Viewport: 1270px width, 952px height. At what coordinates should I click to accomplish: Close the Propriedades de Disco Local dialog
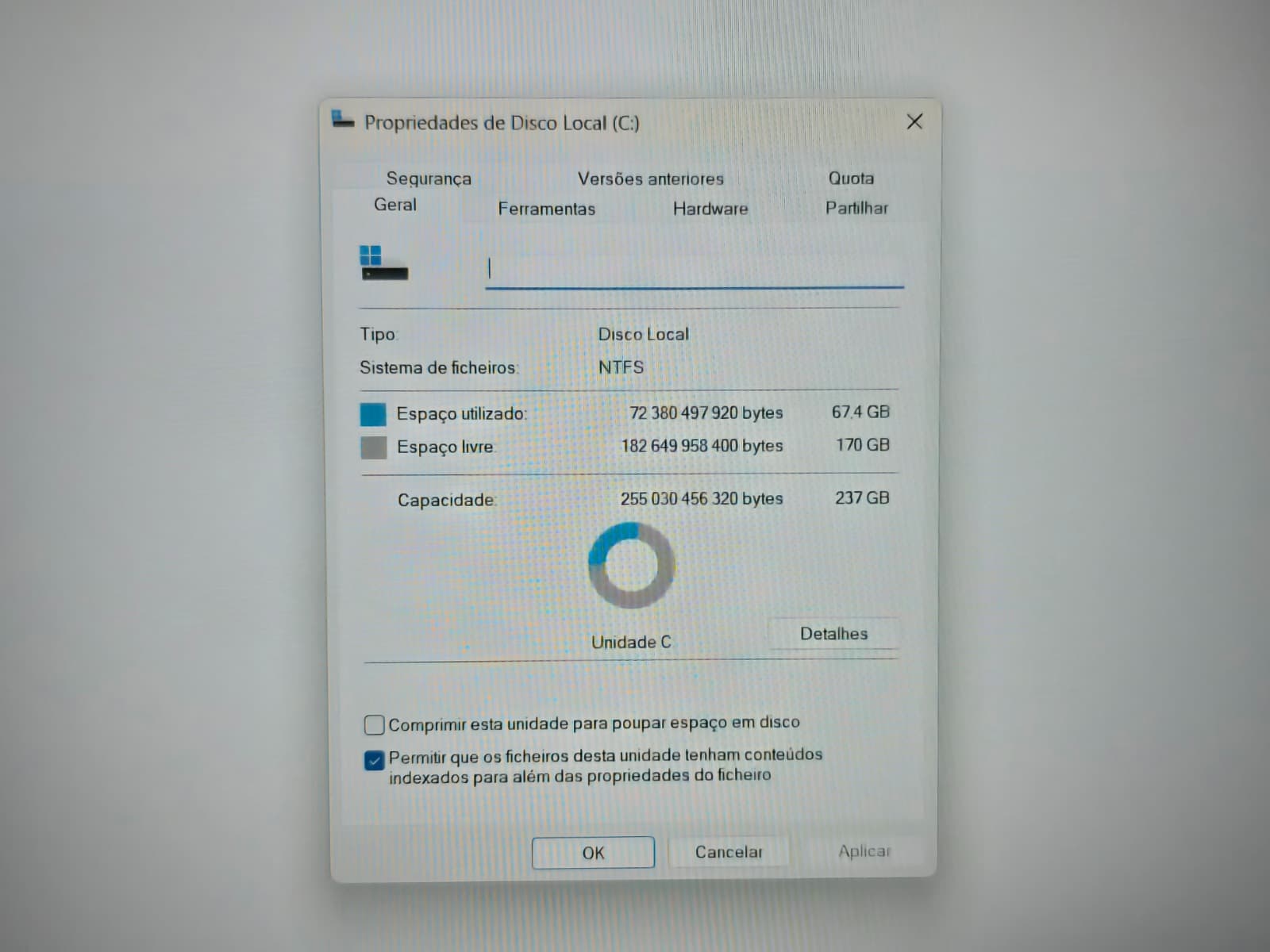click(914, 121)
